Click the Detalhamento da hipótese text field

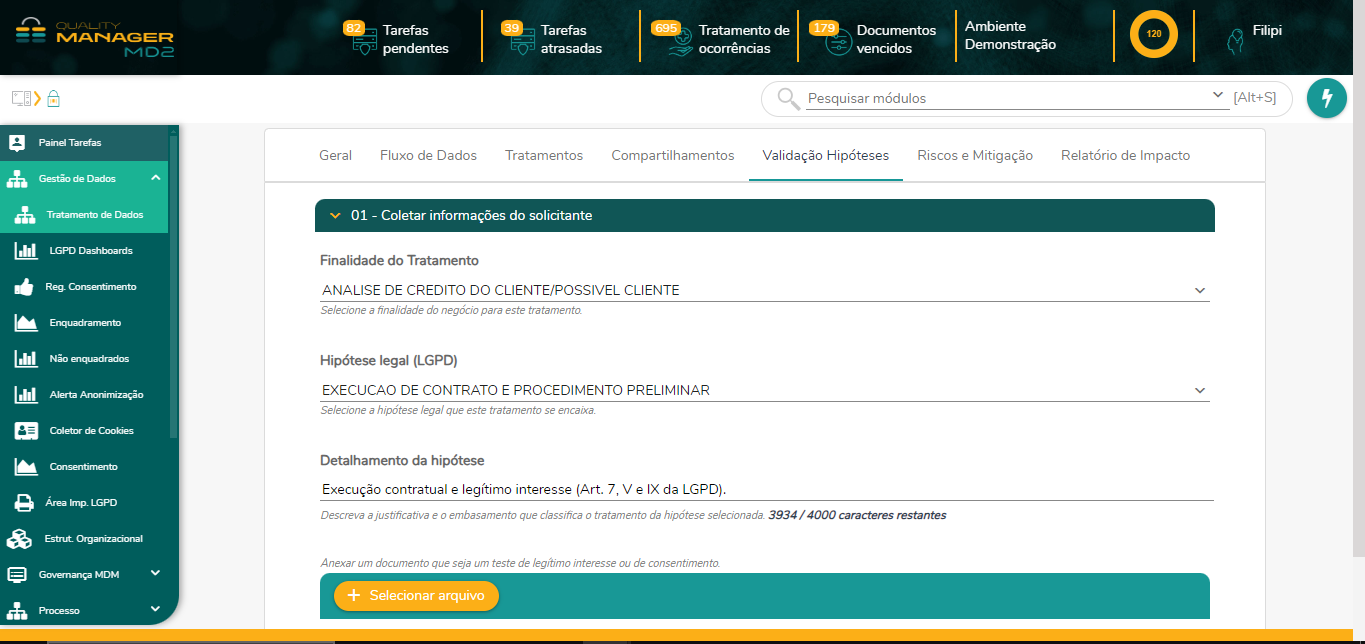pos(764,490)
